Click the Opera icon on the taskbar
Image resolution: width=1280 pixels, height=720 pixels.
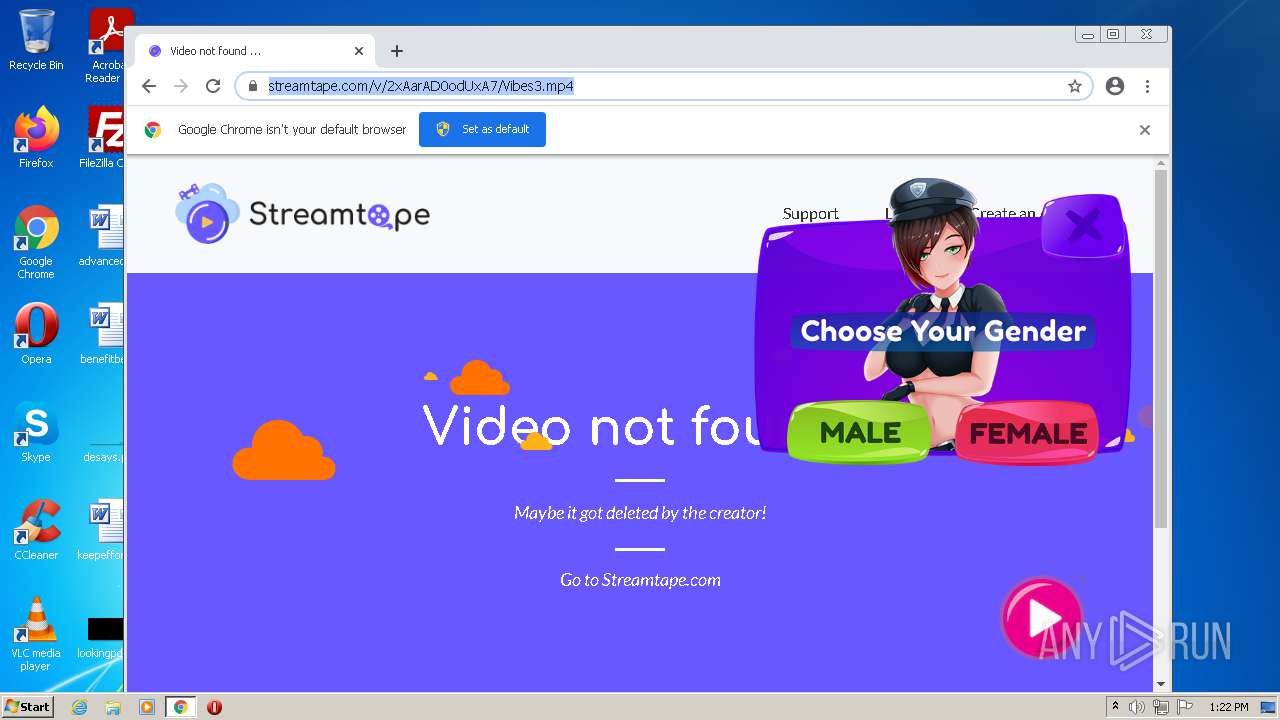pos(214,707)
